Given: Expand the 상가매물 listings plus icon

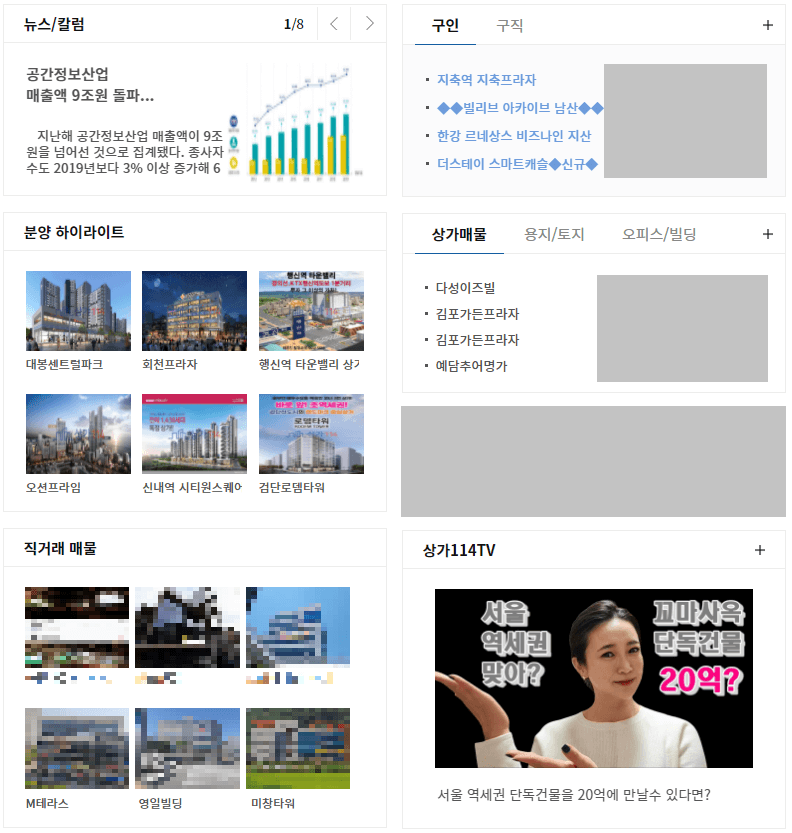Looking at the screenshot, I should coord(768,234).
